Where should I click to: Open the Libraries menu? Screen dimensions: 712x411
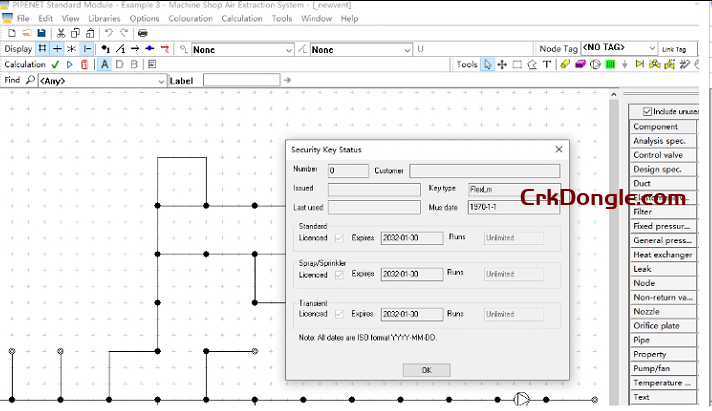coord(104,18)
